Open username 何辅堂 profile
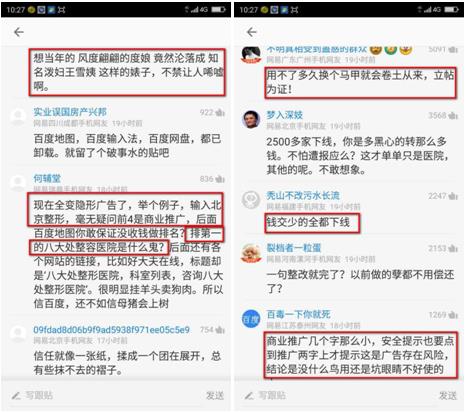Viewport: 469px width, 414px height. [47, 178]
